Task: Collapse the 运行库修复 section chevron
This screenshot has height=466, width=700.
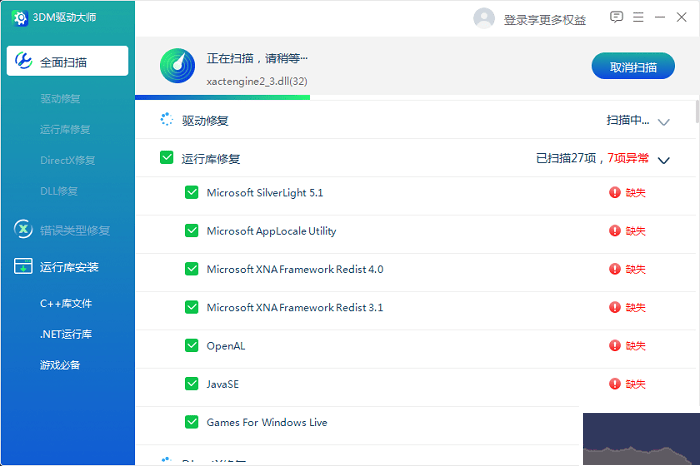Action: coord(663,159)
